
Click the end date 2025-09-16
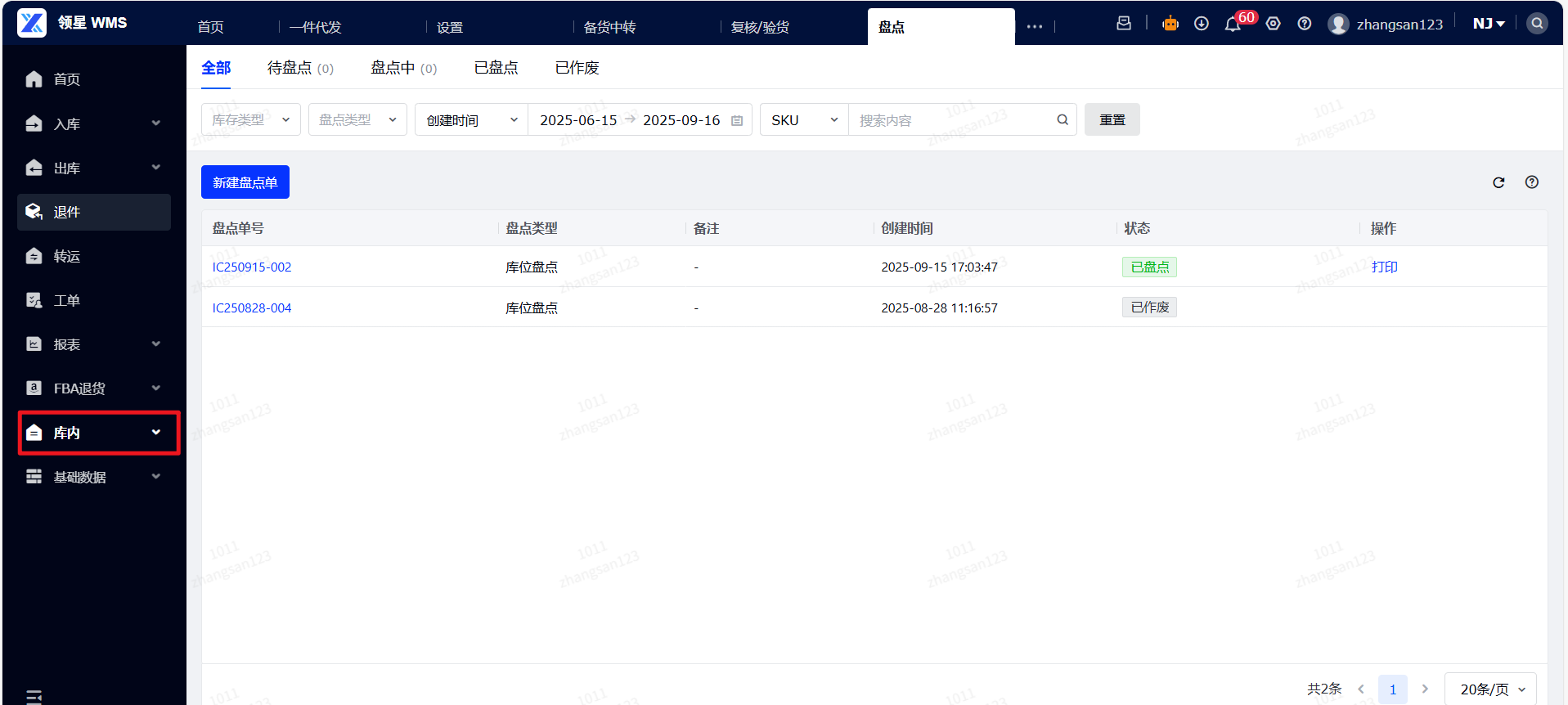[681, 120]
